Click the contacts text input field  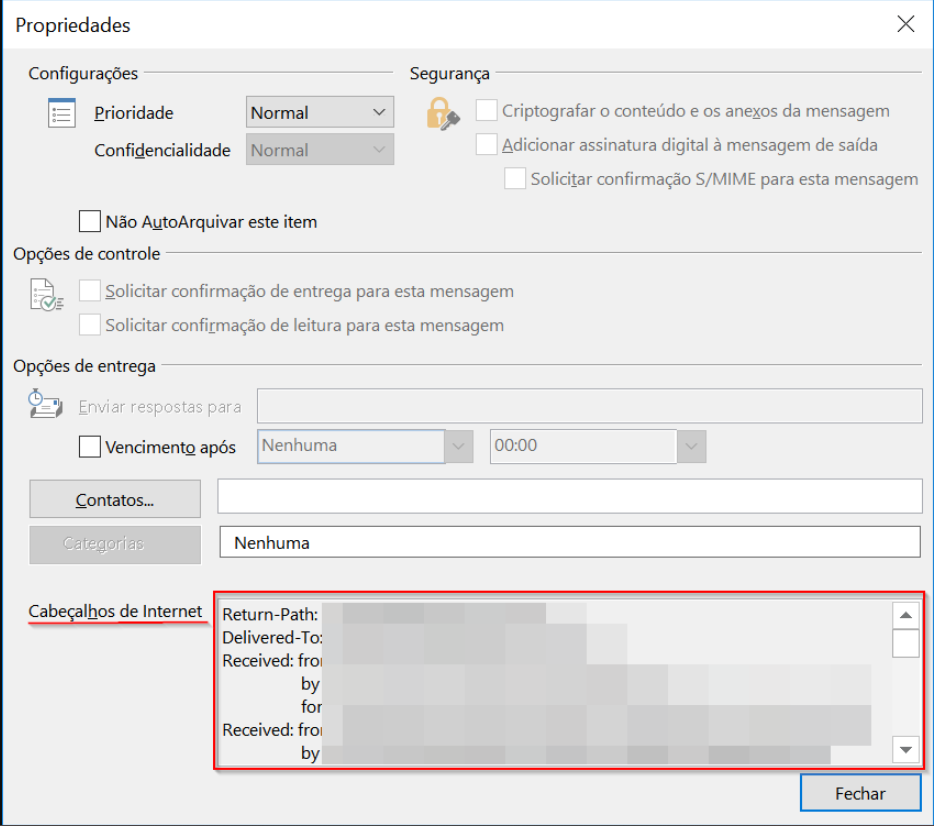click(x=570, y=496)
